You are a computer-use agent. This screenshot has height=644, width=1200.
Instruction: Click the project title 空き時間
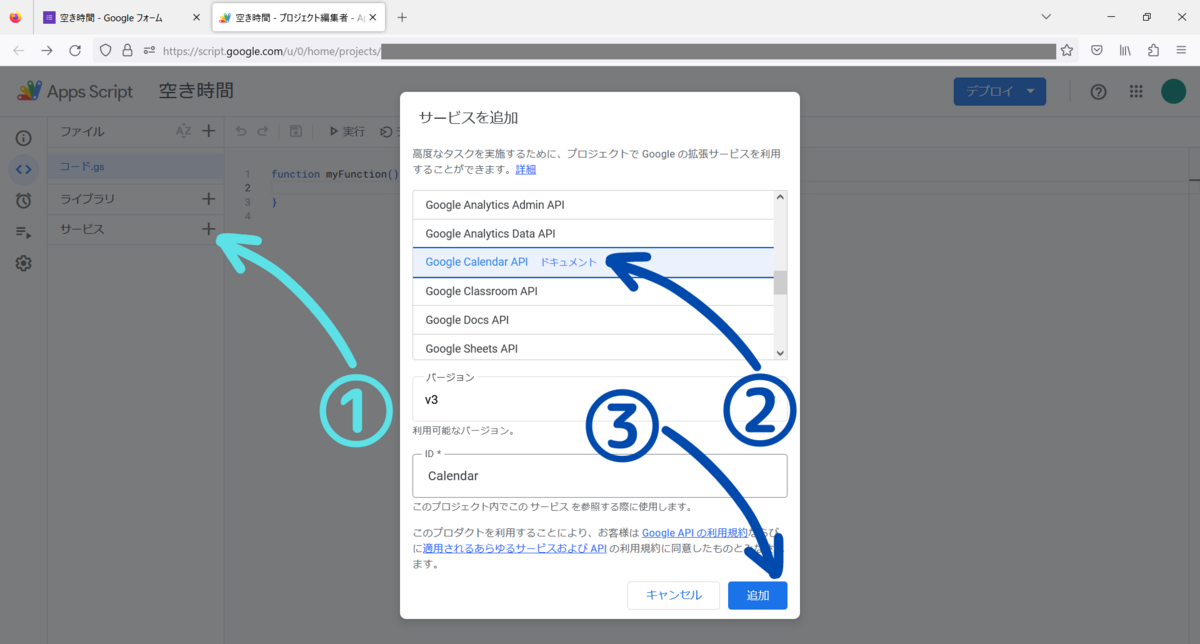click(196, 91)
